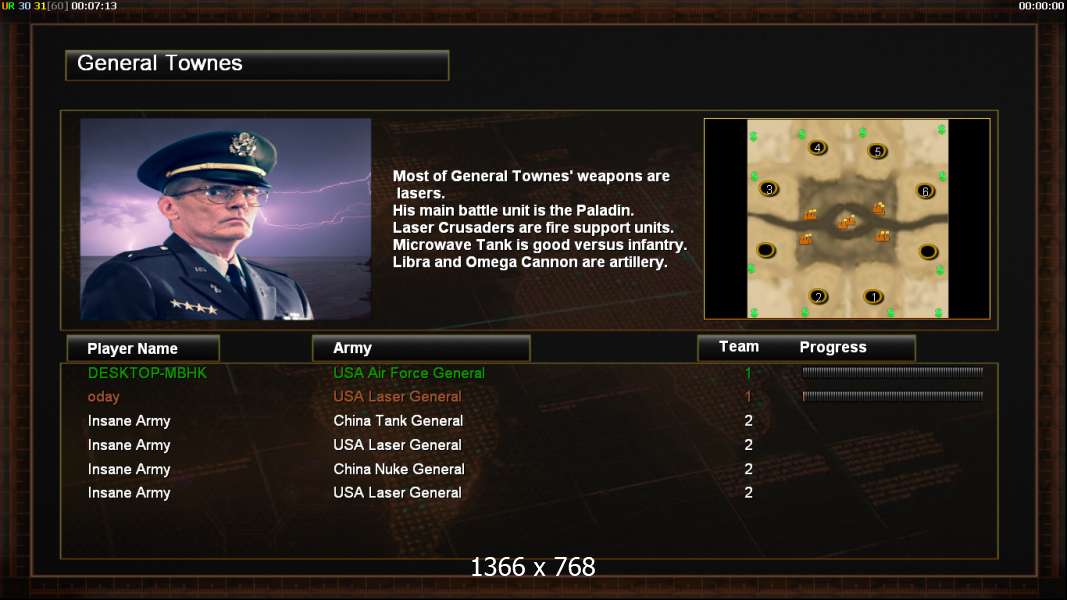Click start position 6 marker
Screen dimensions: 1067x600
tap(925, 191)
